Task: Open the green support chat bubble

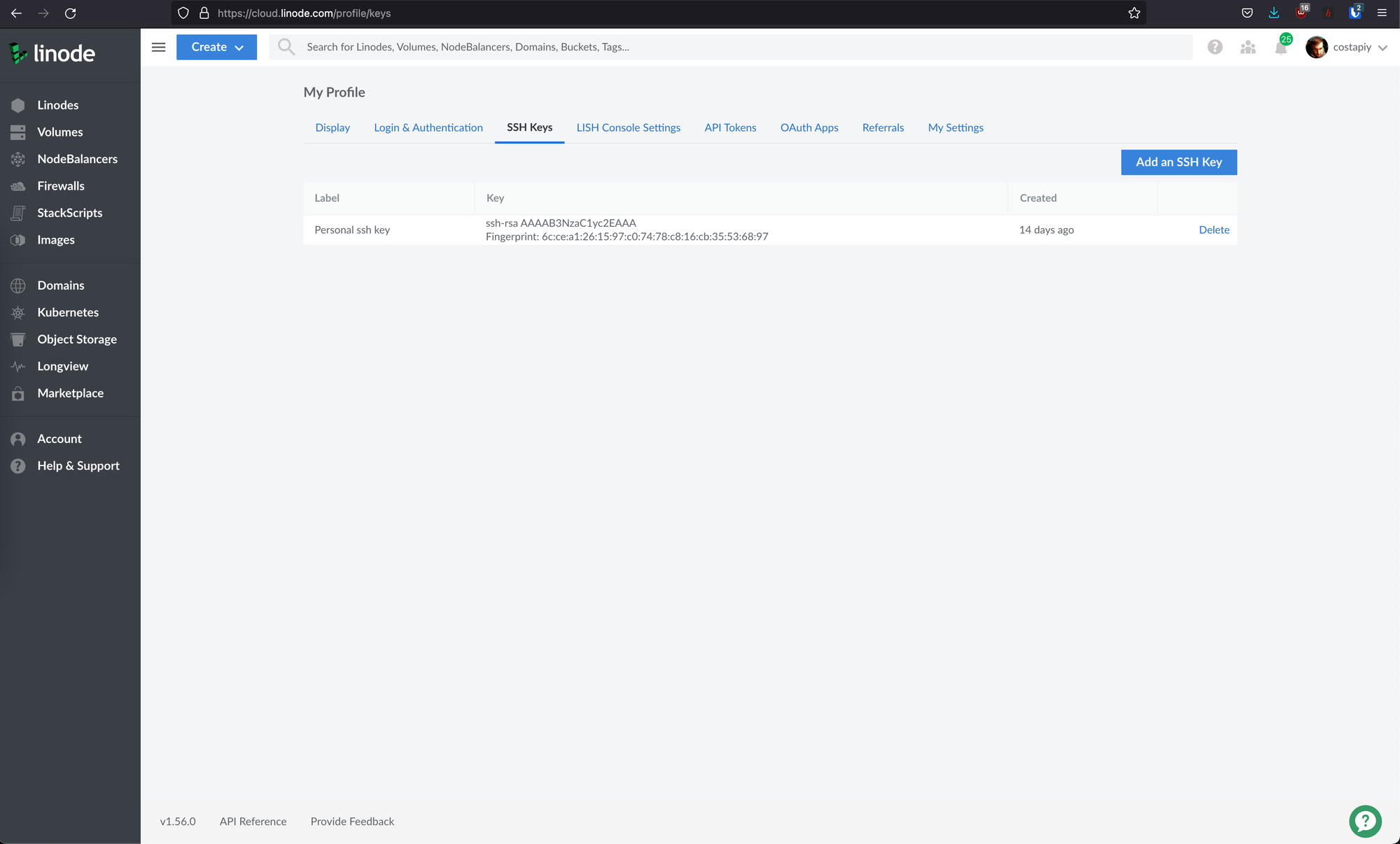Action: 1364,821
